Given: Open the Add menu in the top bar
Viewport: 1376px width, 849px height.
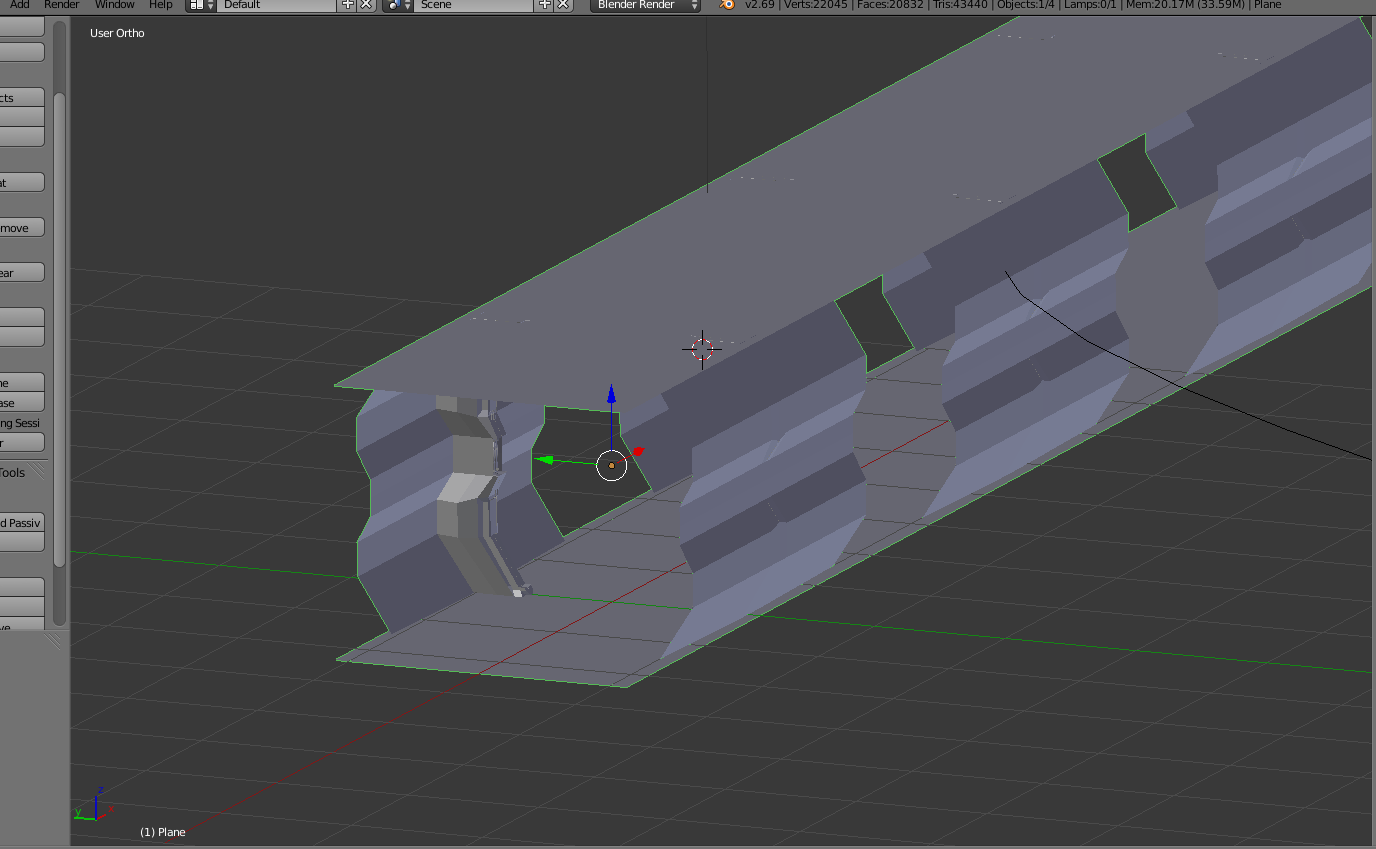Looking at the screenshot, I should 19,5.
